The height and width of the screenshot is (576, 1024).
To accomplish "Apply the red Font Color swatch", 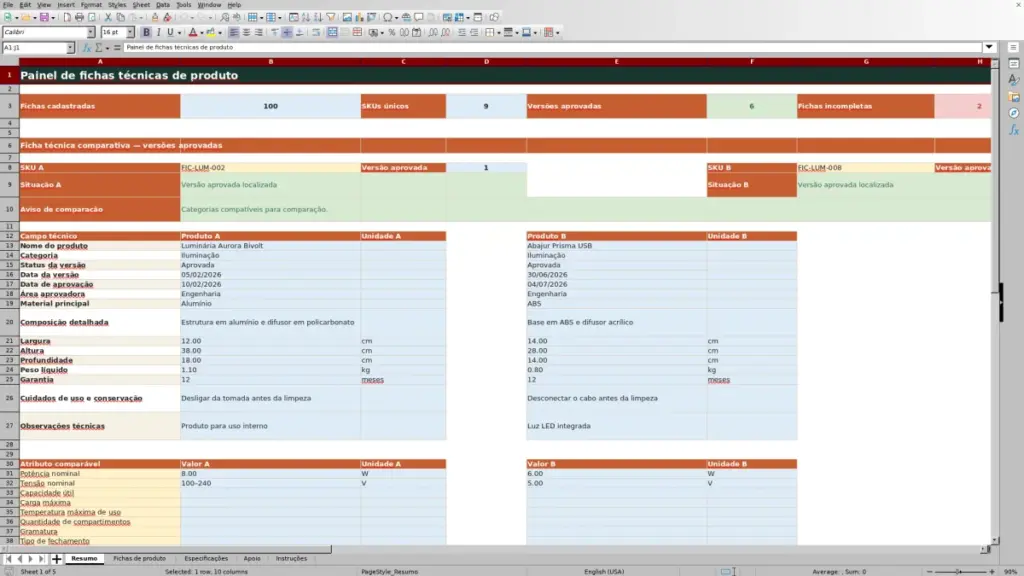I will (193, 33).
